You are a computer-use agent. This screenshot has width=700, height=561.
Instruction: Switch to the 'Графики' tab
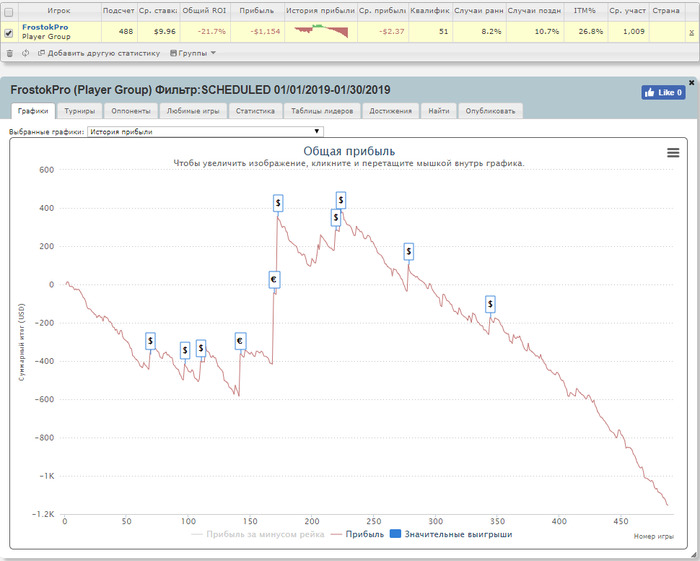(x=33, y=111)
